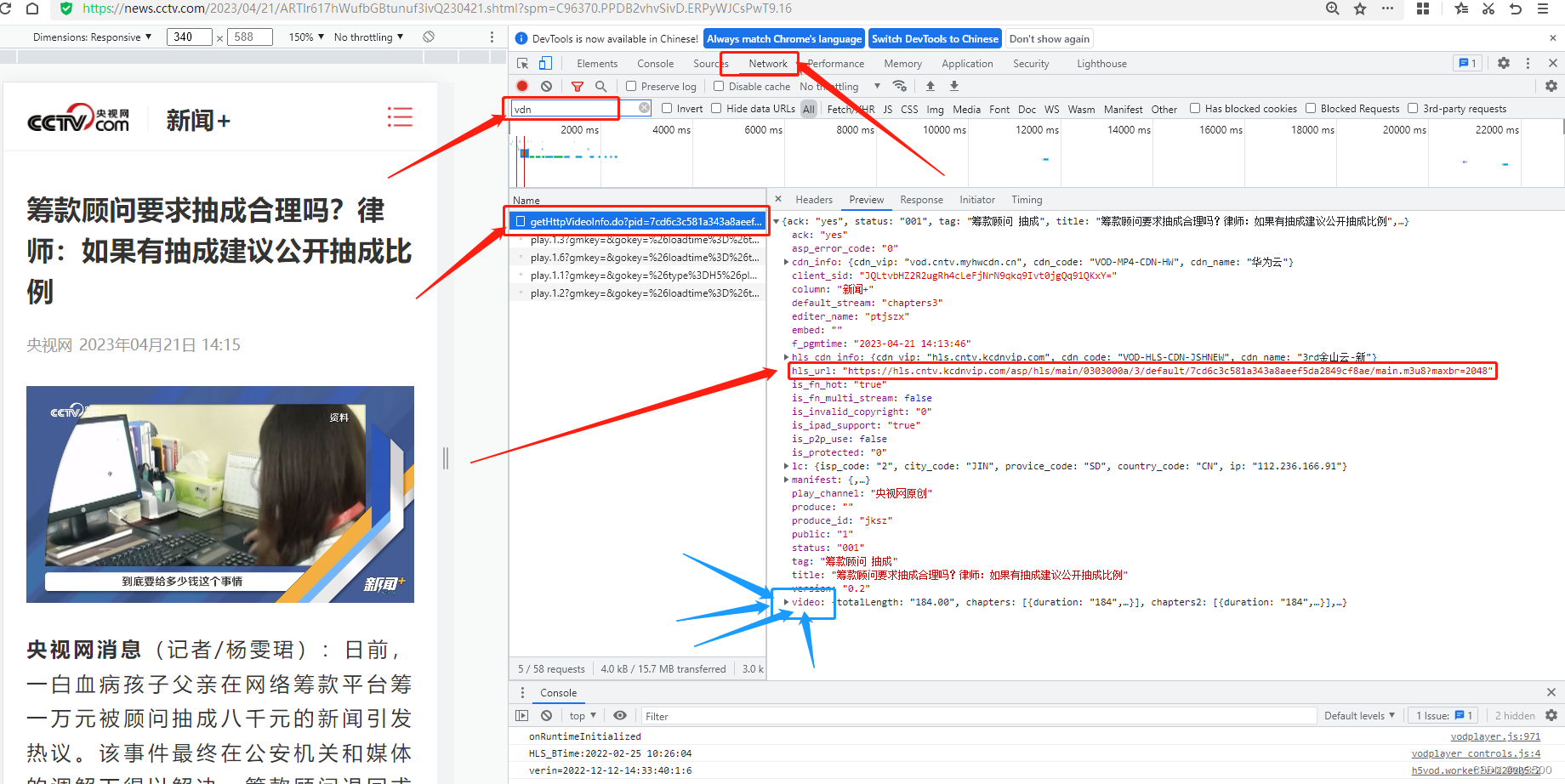1565x784 pixels.
Task: Click the viewport width 340 field
Action: coord(189,37)
